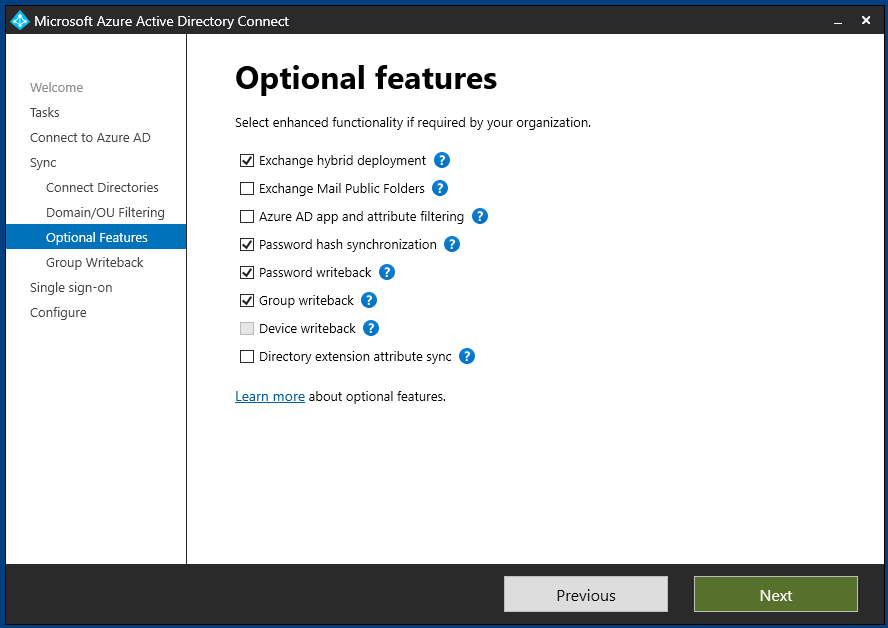Open help for Exchange Mail Public Folders
This screenshot has width=888, height=628.
click(x=440, y=188)
